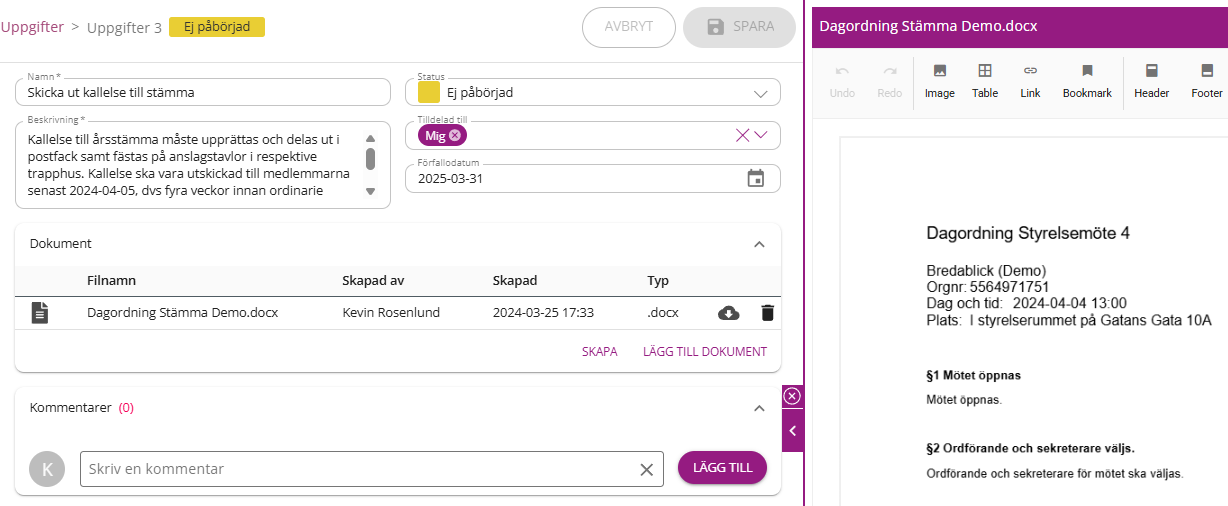The width and height of the screenshot is (1228, 506).
Task: Click the Uppgifter 3 breadcrumb
Action: point(124,27)
